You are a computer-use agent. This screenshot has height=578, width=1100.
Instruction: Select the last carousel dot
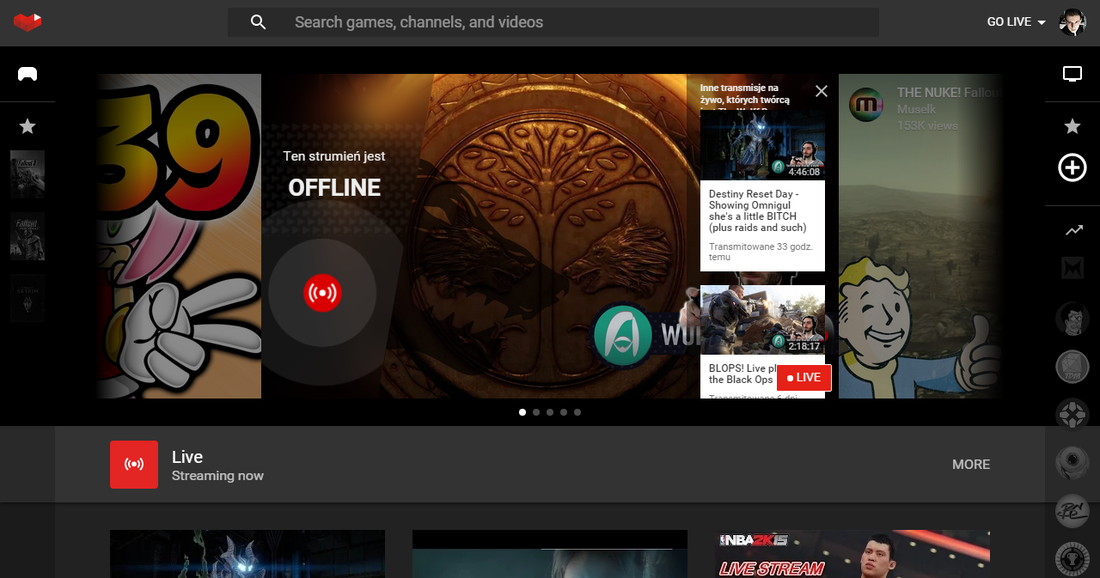pos(577,412)
